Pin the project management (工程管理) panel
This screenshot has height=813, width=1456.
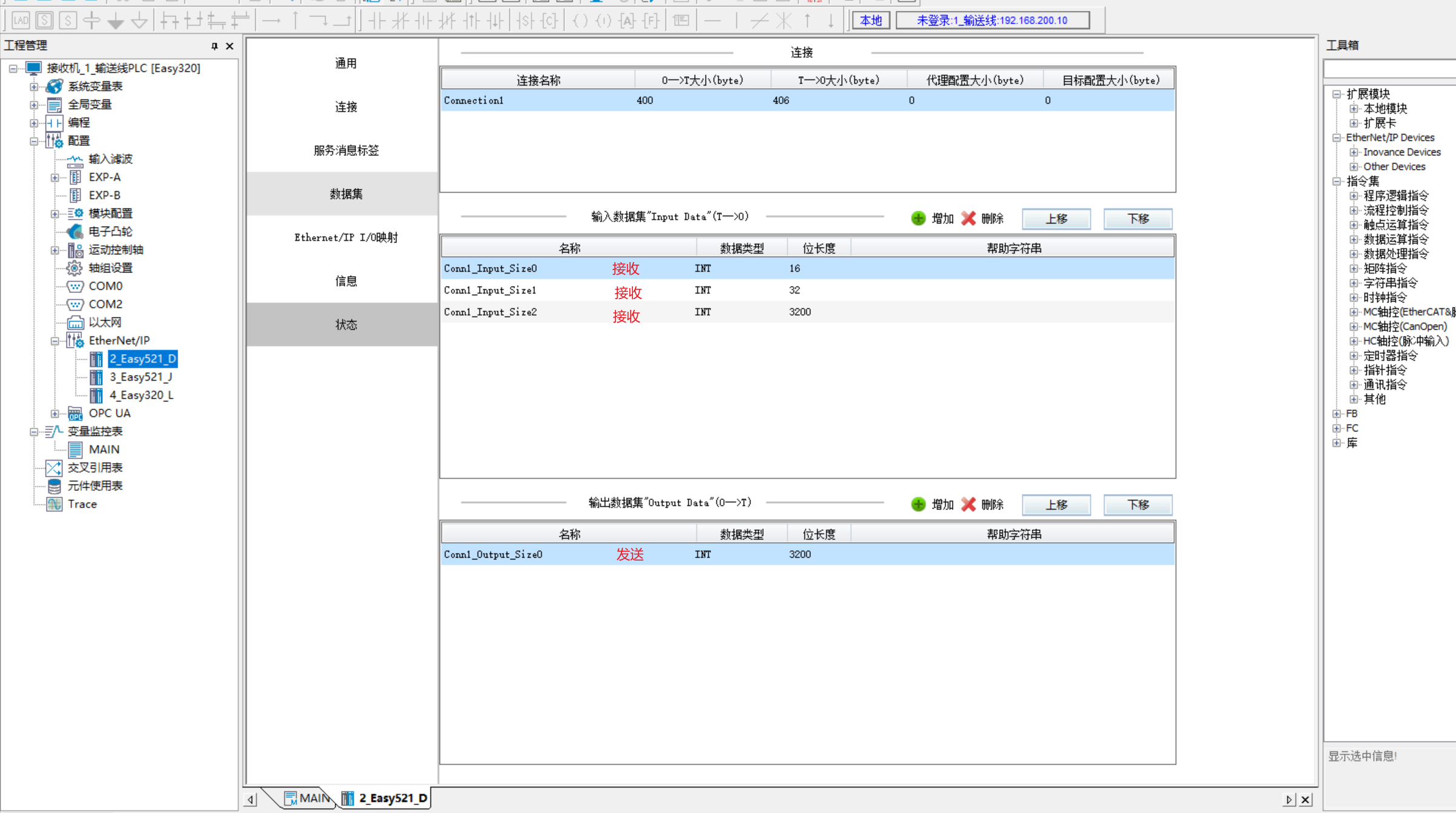coord(214,45)
